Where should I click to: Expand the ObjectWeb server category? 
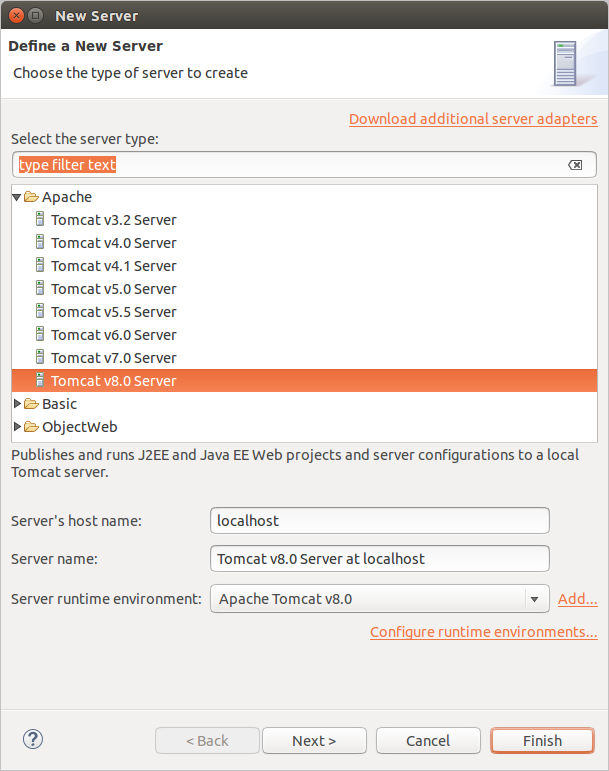(17, 427)
